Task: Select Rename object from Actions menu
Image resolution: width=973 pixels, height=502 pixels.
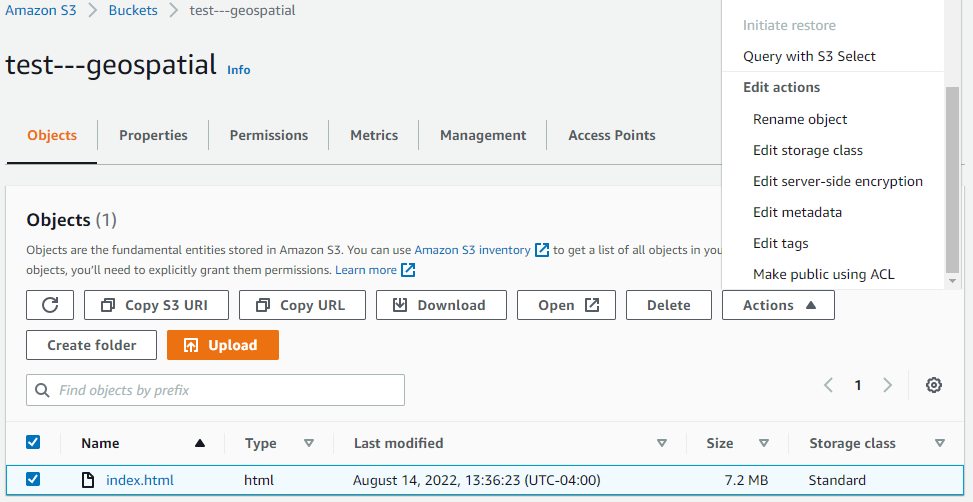Action: 800,119
